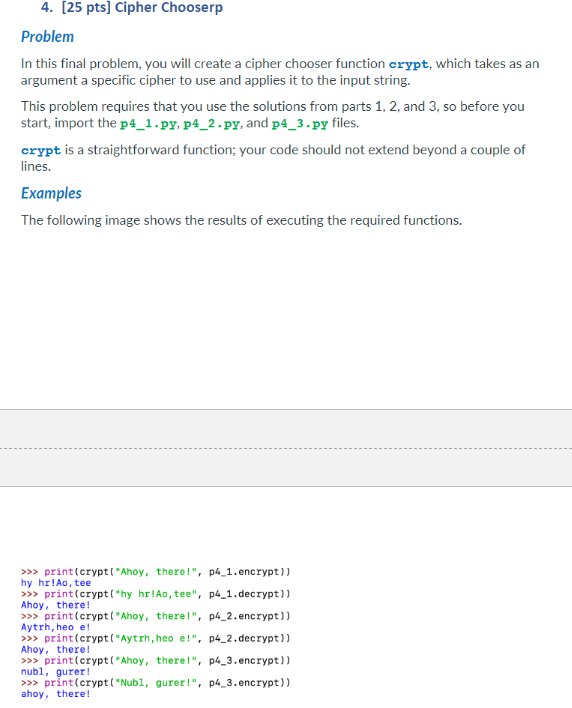Click the blue 'crypt' keyword in first paragraph
Viewport: 572px width, 708px height.
(x=408, y=64)
